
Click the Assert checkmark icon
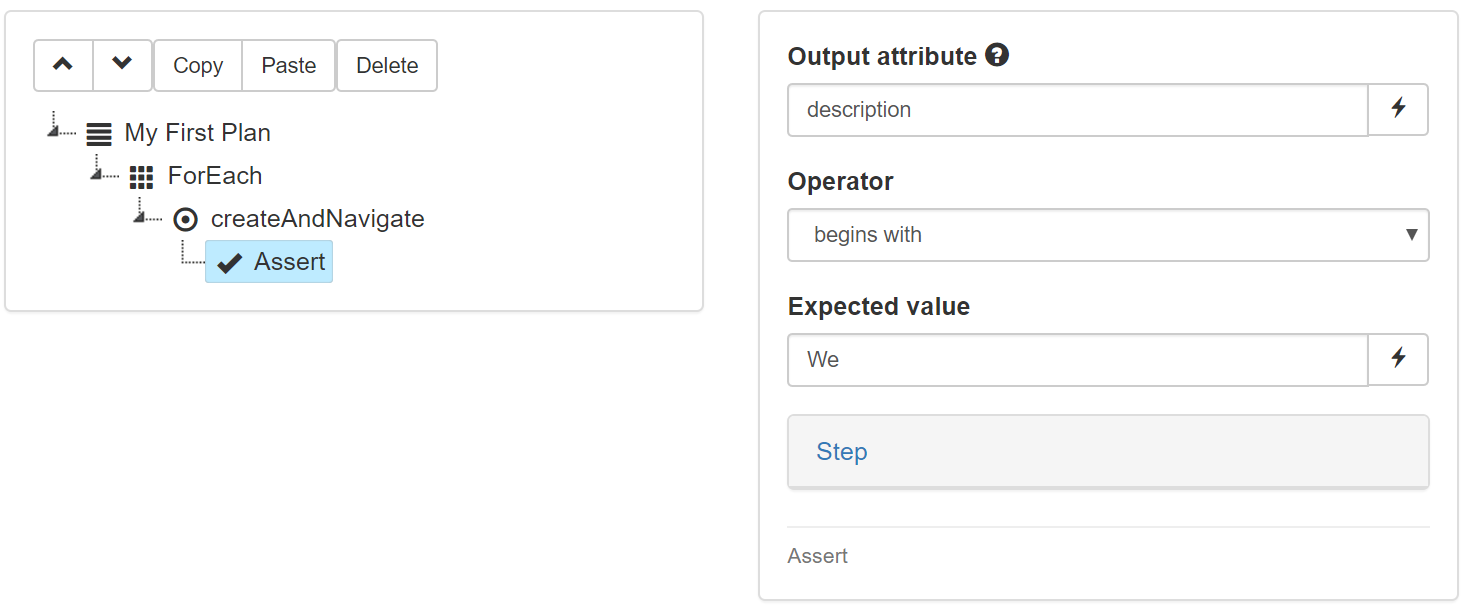coord(229,263)
